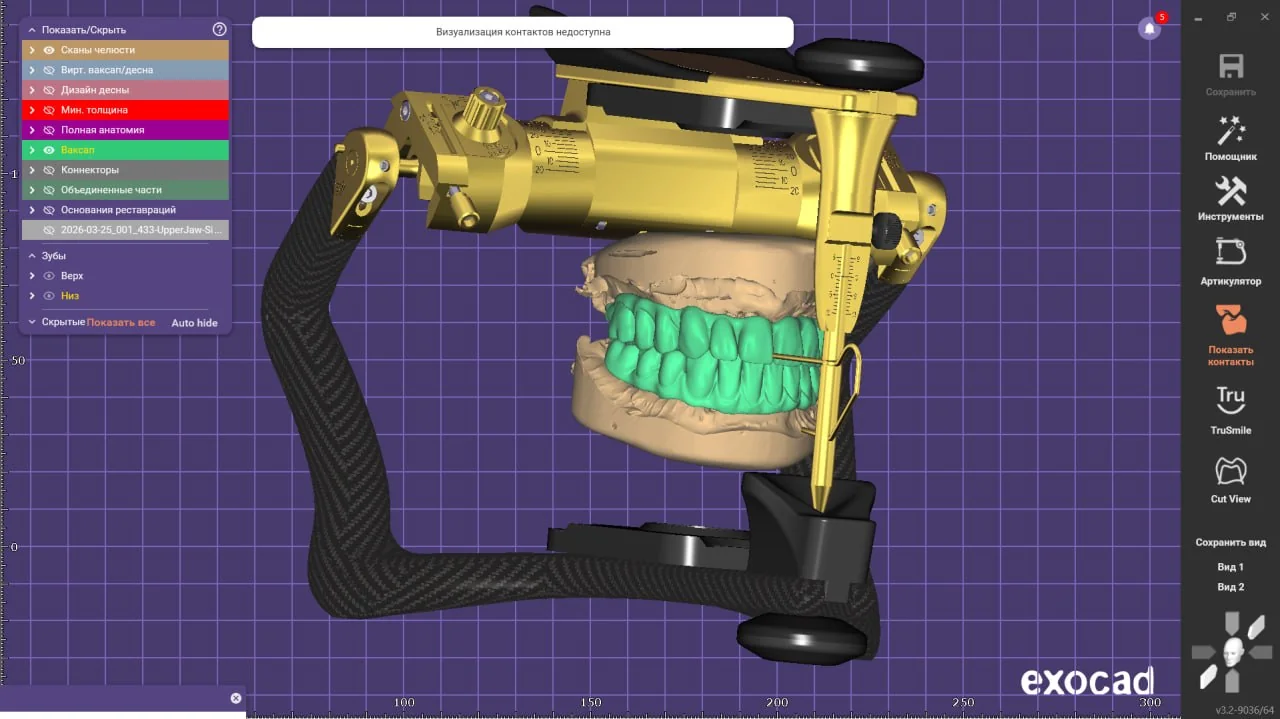This screenshot has width=1280, height=719.
Task: Click the Показать все link
Action: pyautogui.click(x=121, y=323)
